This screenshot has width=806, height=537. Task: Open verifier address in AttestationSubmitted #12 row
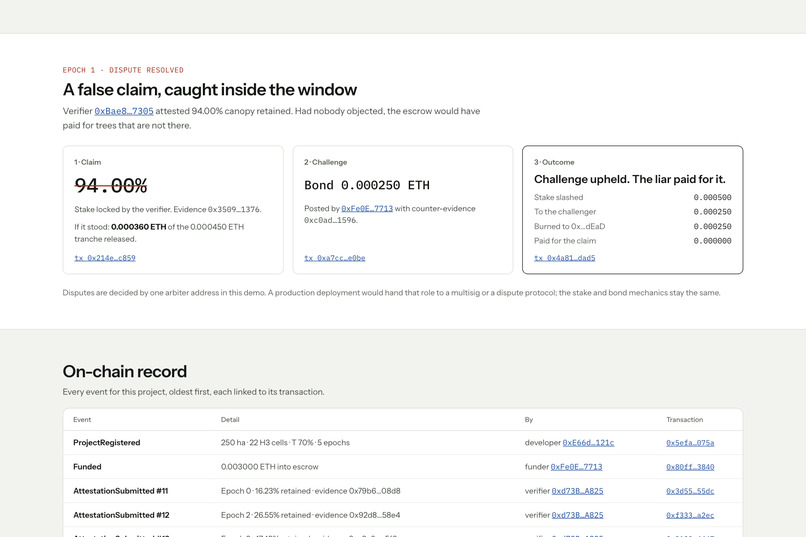click(577, 515)
